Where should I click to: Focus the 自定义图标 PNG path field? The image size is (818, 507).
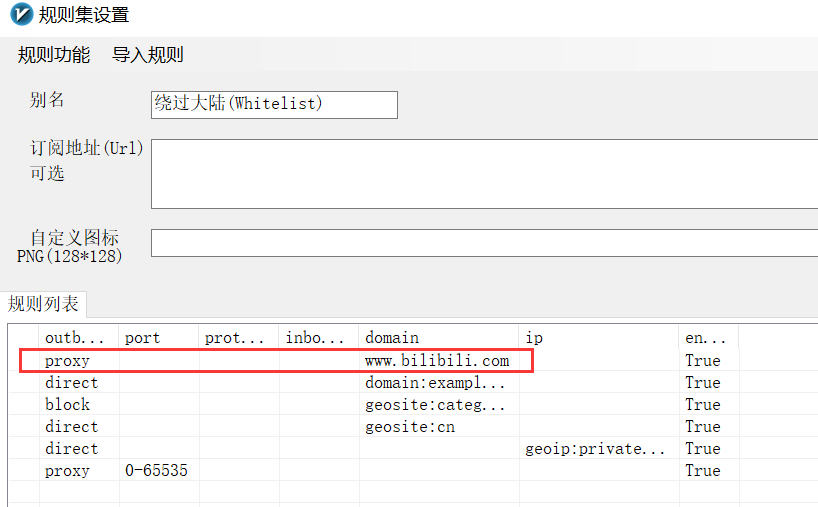coord(485,243)
